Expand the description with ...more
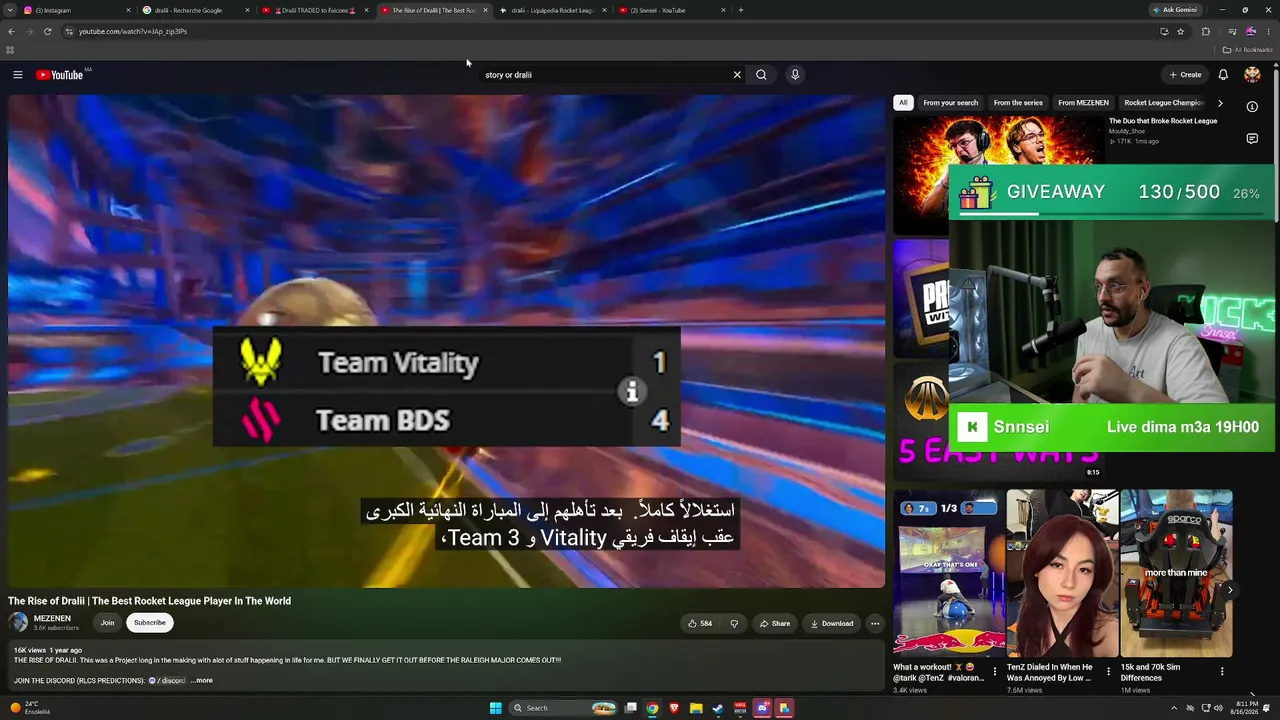This screenshot has height=720, width=1280. click(202, 681)
